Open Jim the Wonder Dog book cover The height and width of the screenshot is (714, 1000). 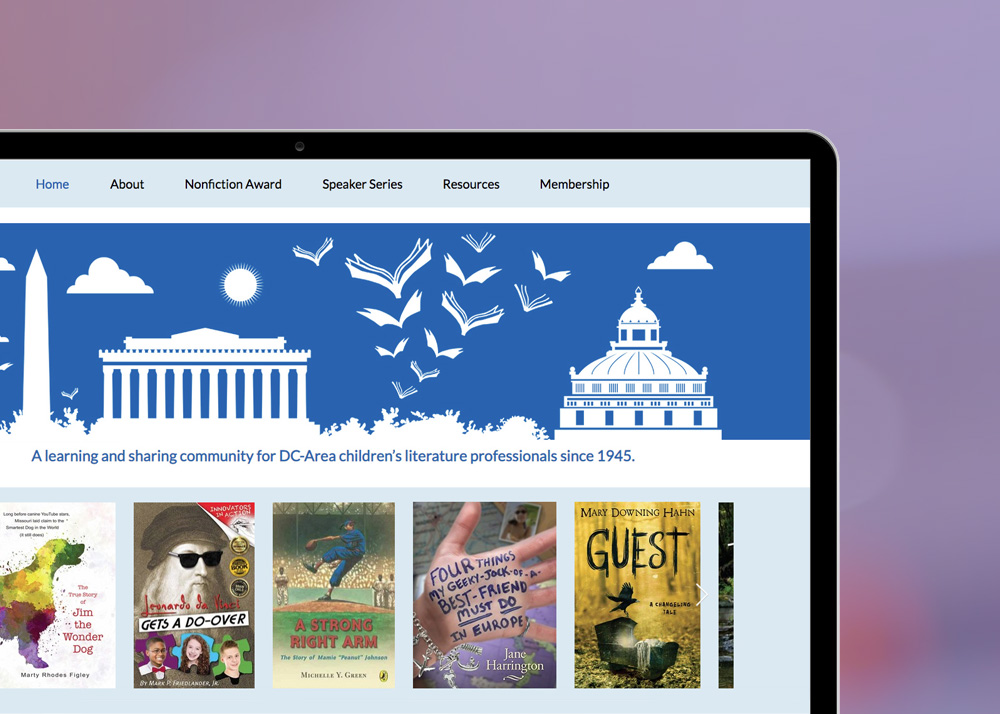coord(57,595)
